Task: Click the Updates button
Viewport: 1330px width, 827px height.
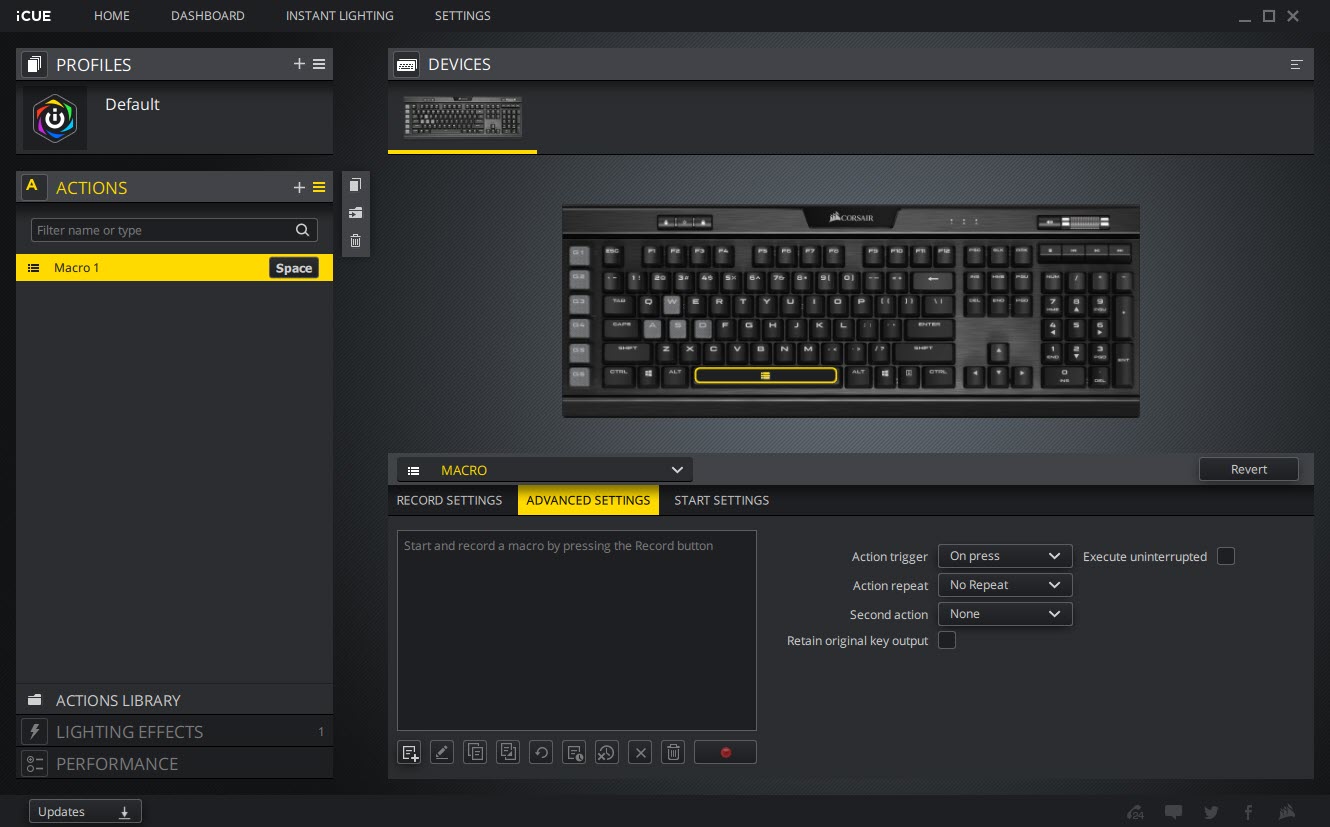Action: (x=85, y=812)
